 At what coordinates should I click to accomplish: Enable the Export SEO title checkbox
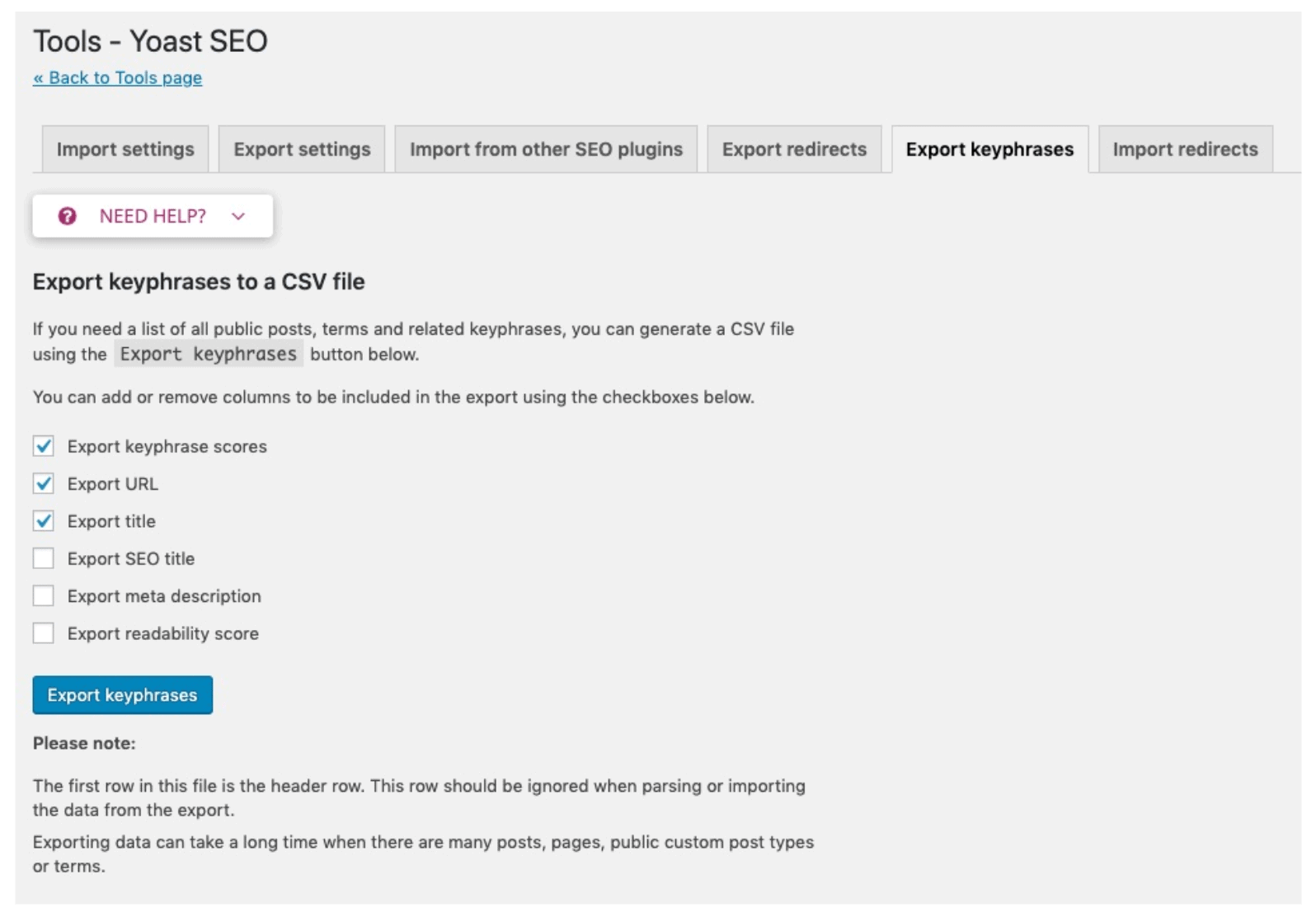44,558
